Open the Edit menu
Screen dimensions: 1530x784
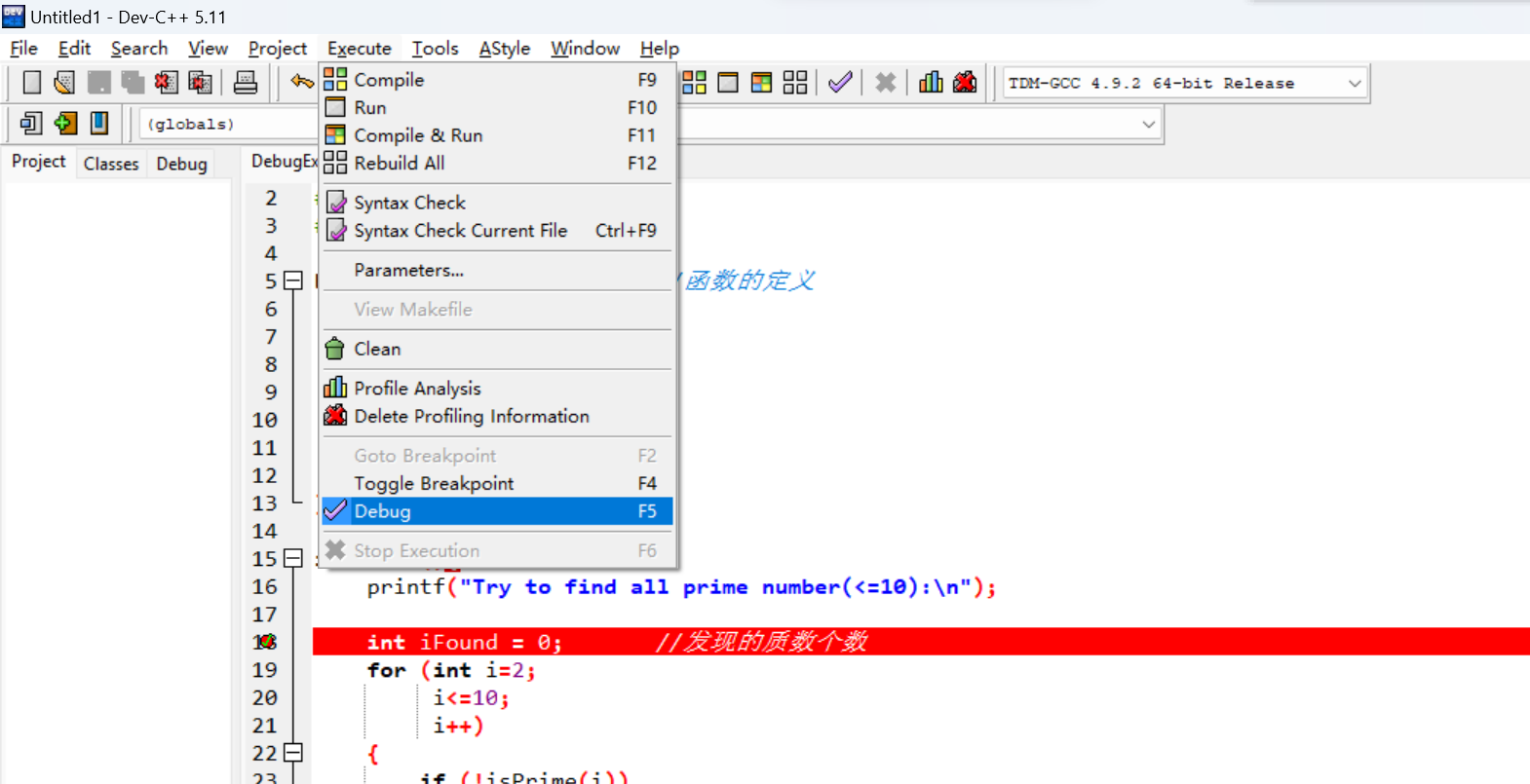[74, 48]
